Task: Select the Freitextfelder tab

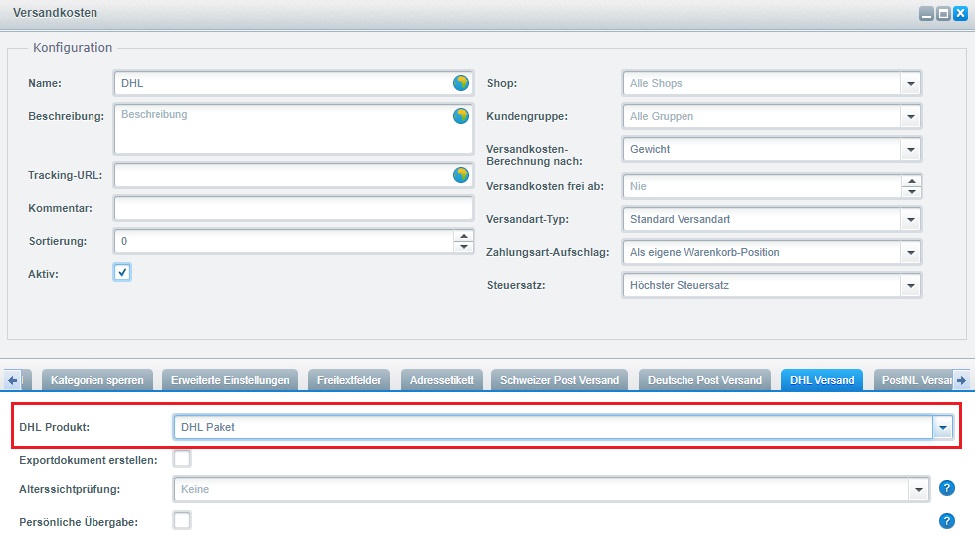Action: 349,380
